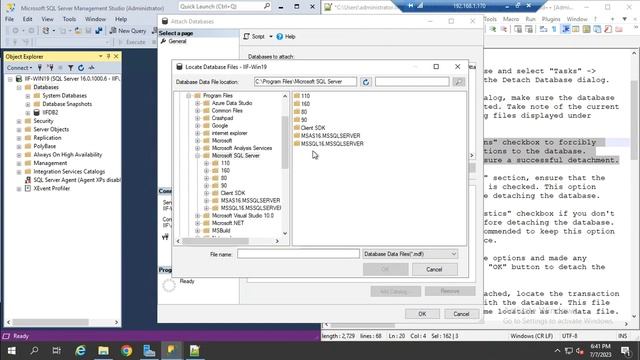Click the Database Data File location field

305,82
